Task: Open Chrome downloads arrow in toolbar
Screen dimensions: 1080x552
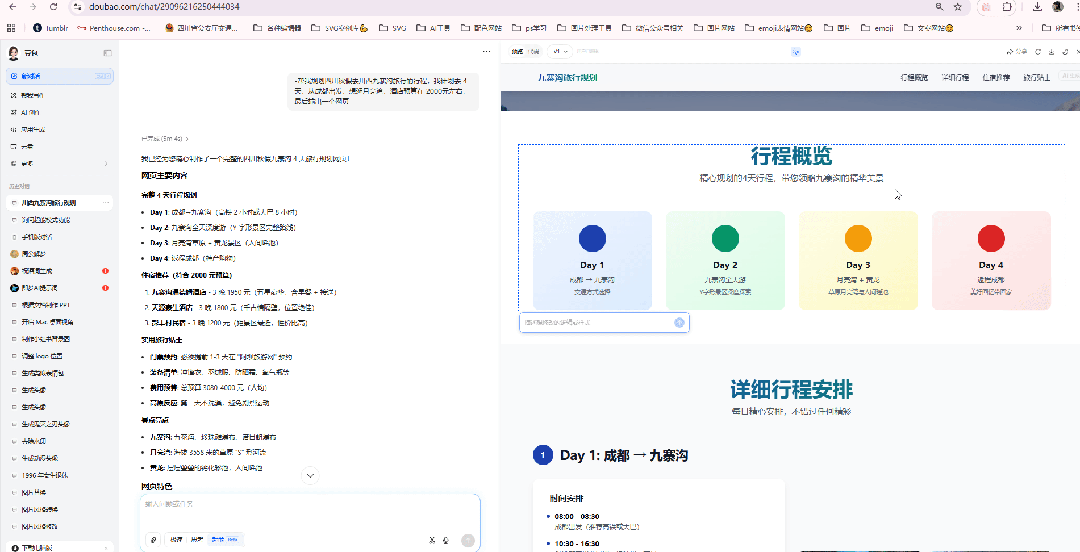Action: click(1037, 6)
